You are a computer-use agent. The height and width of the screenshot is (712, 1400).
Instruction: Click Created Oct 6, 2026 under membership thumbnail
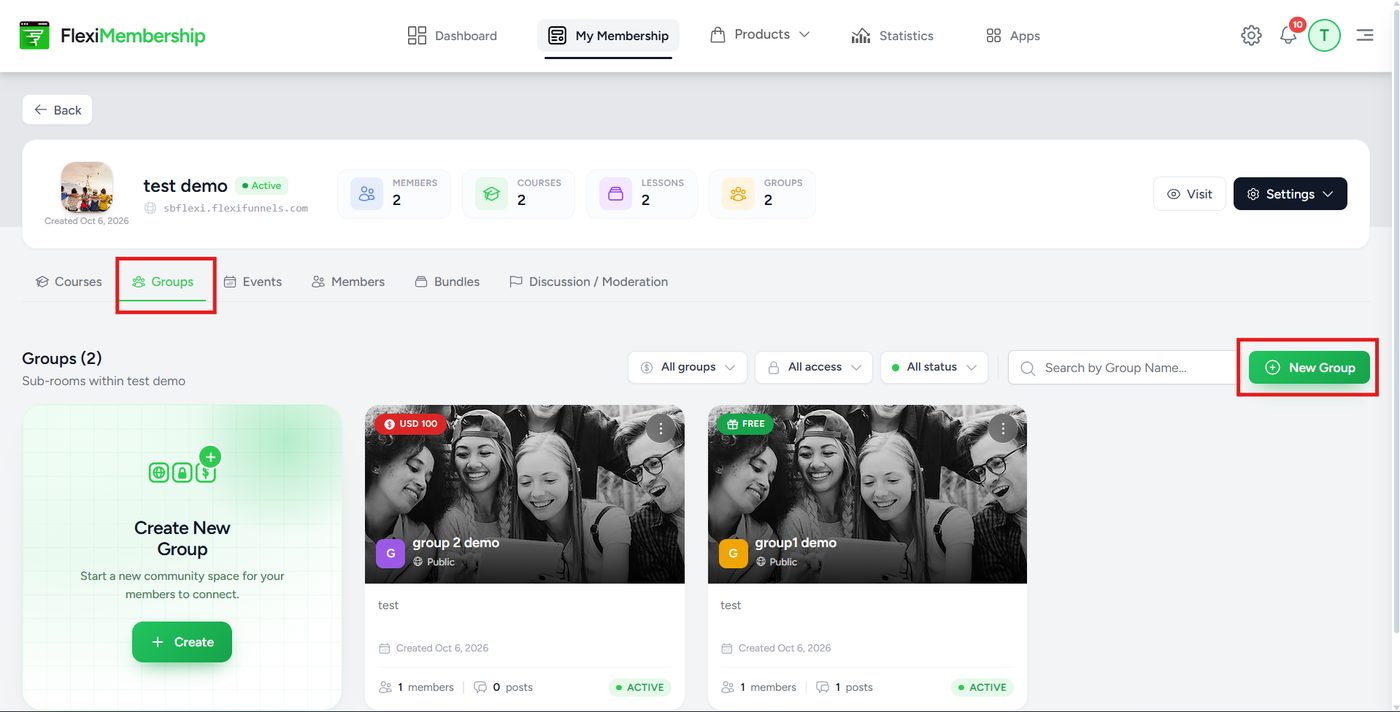(x=87, y=221)
